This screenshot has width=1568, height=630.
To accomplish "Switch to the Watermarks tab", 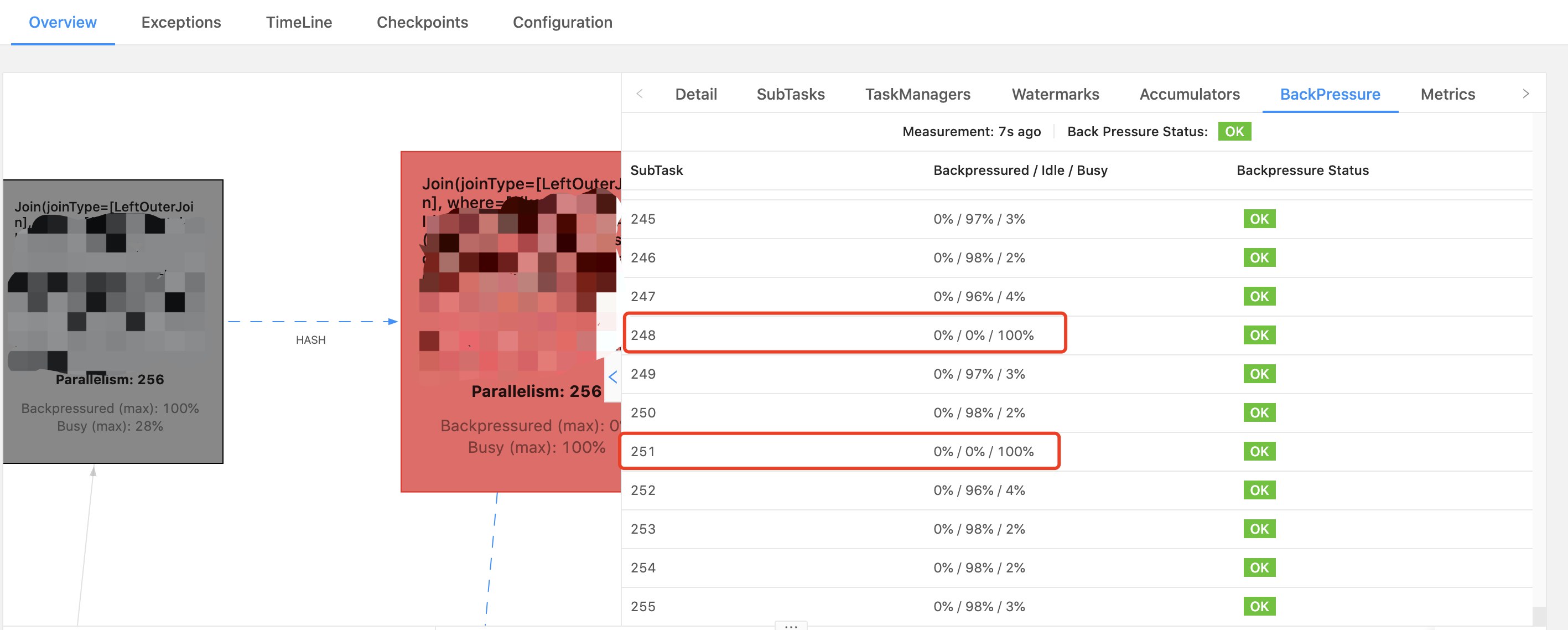I will click(1055, 95).
